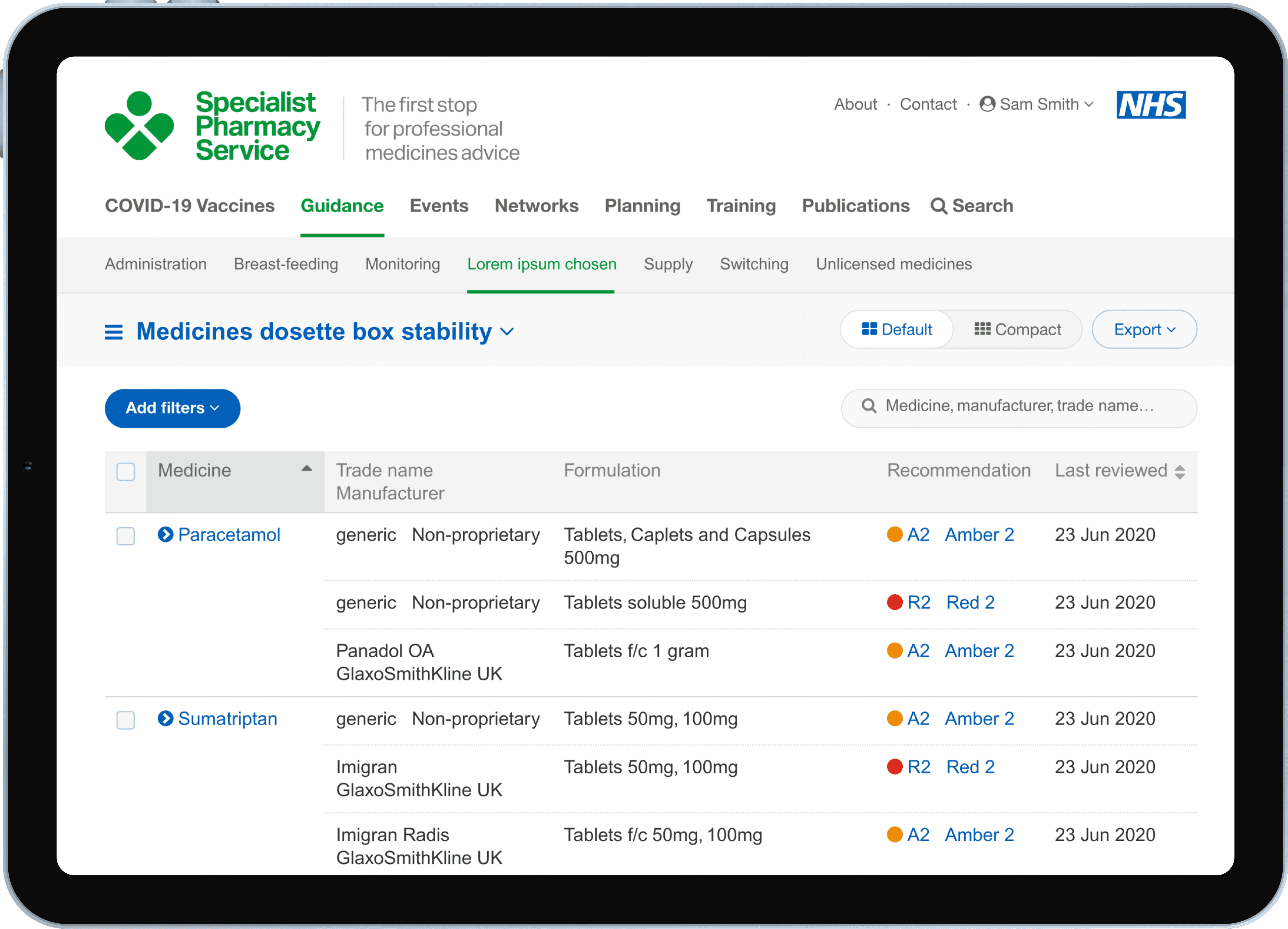Viewport: 1288px width, 929px height.
Task: Click the orange dot in Paracetamol 500mg capsules row
Action: pyautogui.click(x=895, y=534)
